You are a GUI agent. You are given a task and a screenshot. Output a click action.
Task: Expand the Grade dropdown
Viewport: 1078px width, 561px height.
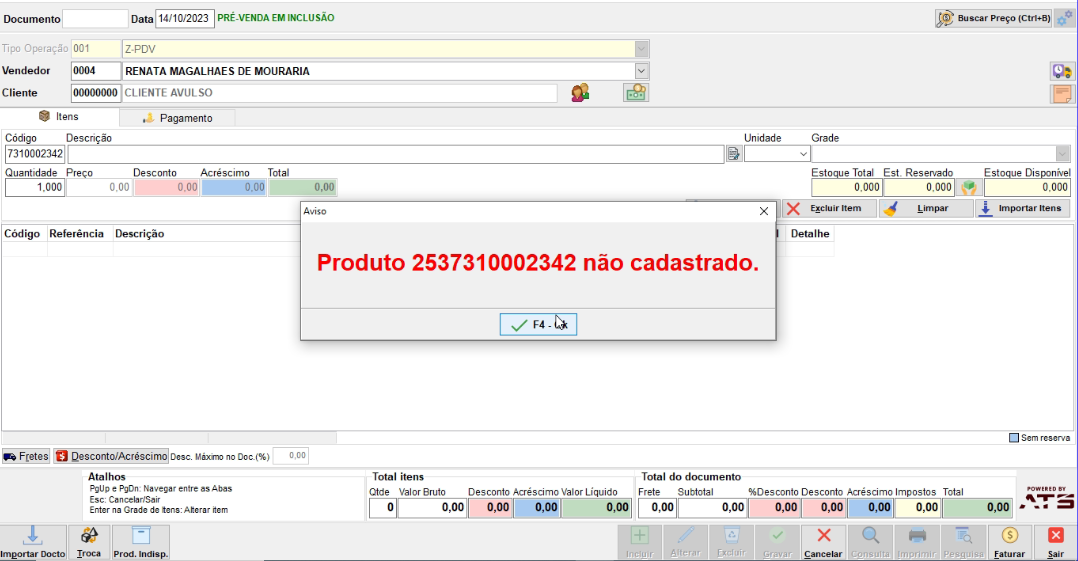click(x=1062, y=154)
